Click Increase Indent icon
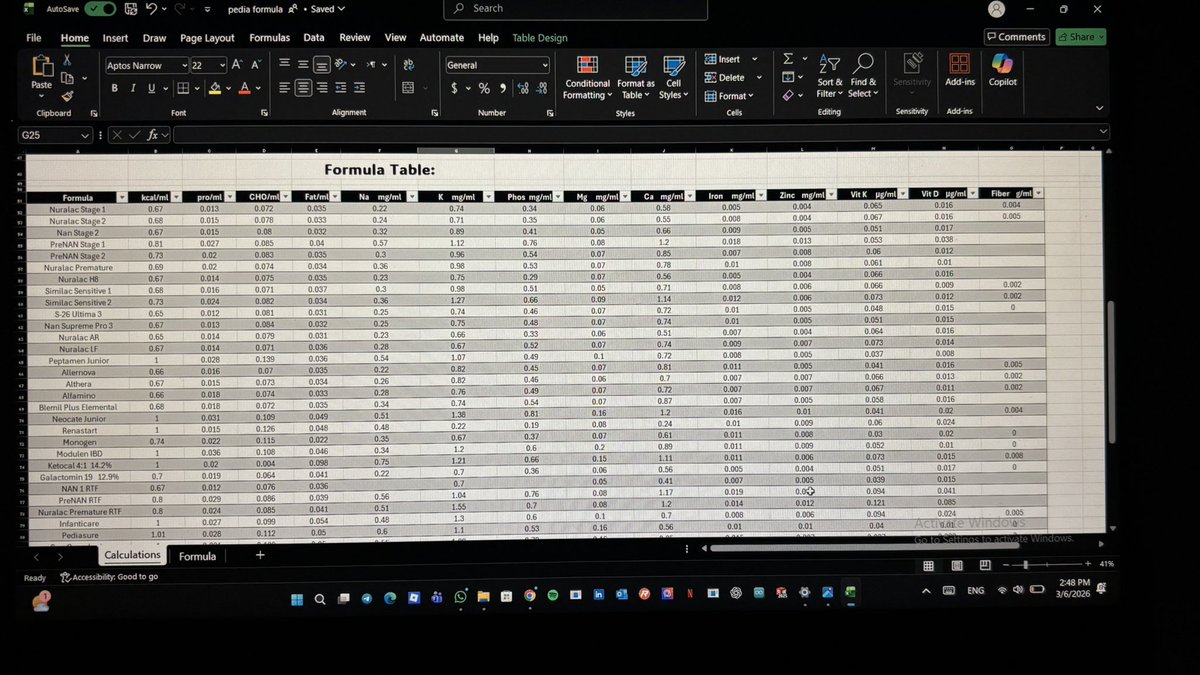Image resolution: width=1200 pixels, height=675 pixels. tap(360, 88)
